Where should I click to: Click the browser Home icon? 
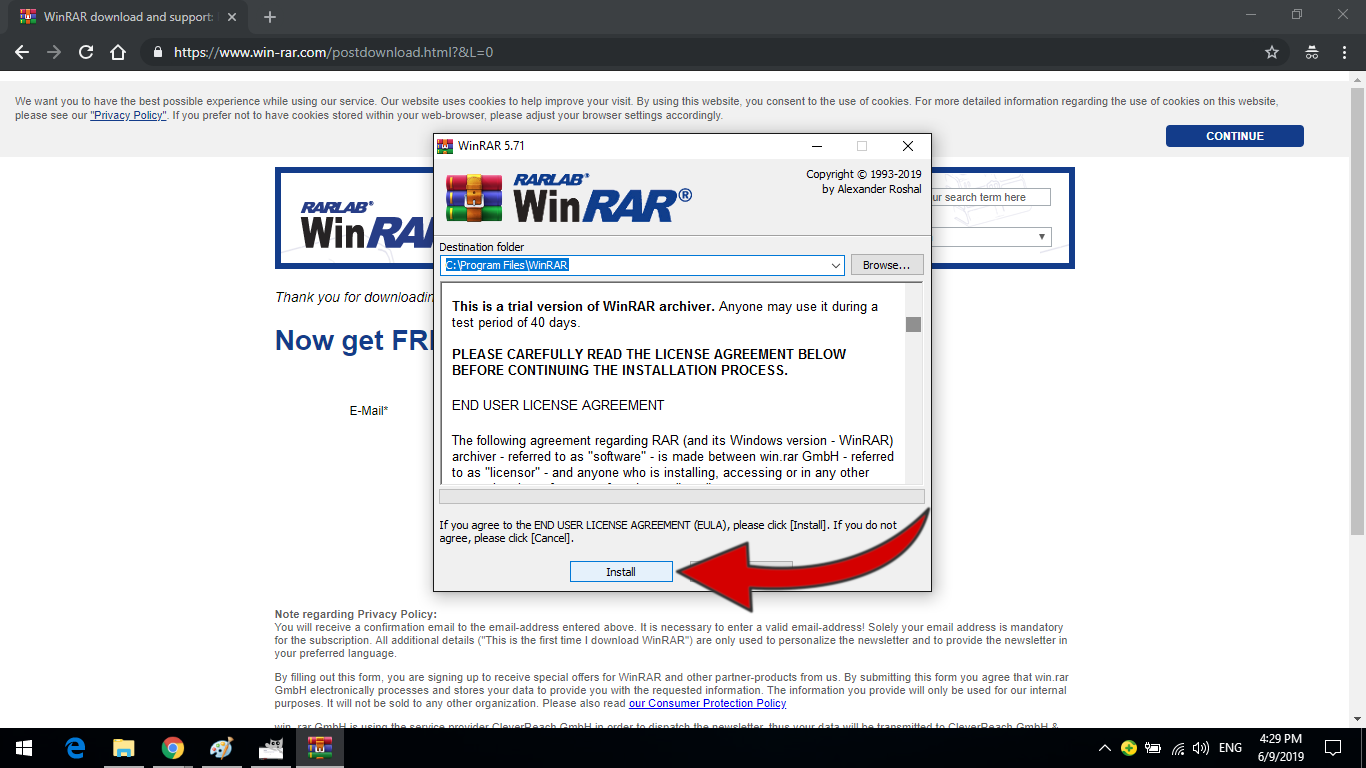coord(118,52)
